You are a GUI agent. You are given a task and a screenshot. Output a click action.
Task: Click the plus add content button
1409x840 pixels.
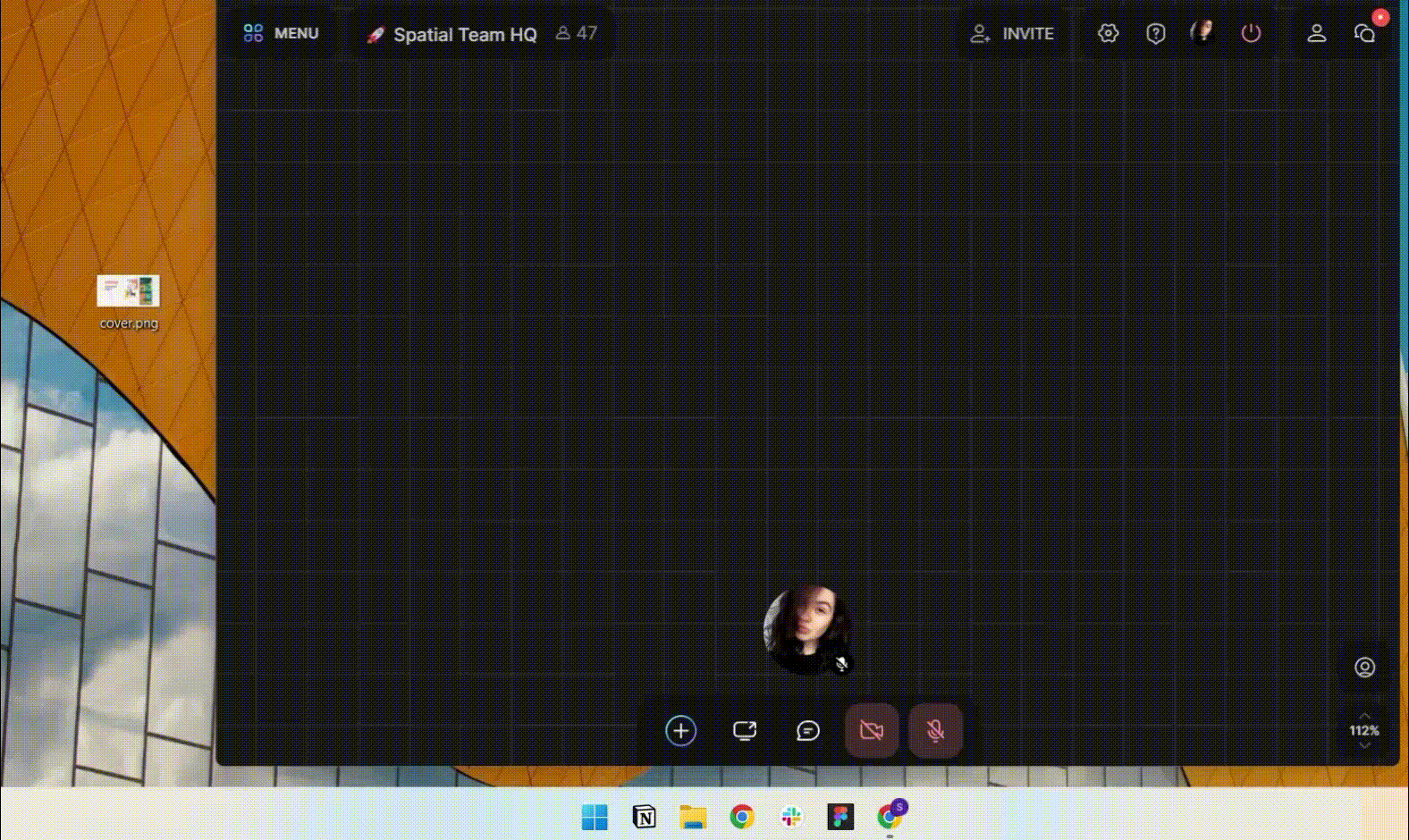[681, 731]
